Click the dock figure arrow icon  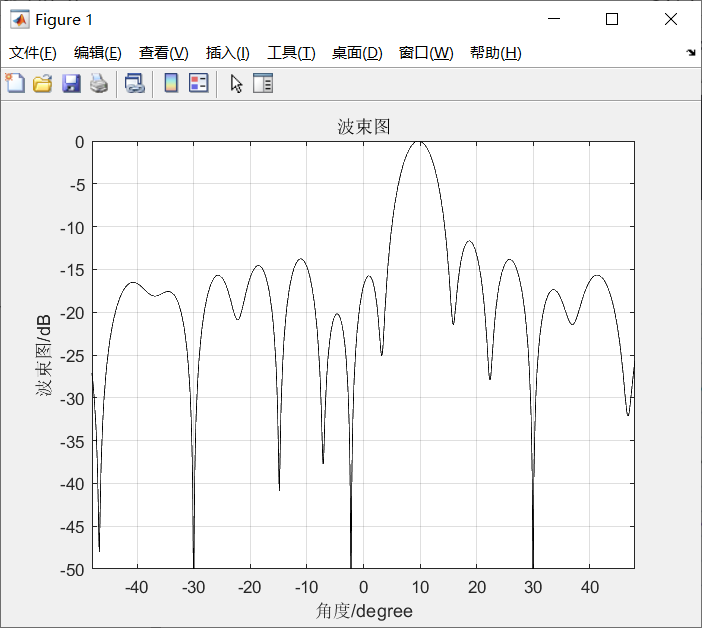click(691, 53)
